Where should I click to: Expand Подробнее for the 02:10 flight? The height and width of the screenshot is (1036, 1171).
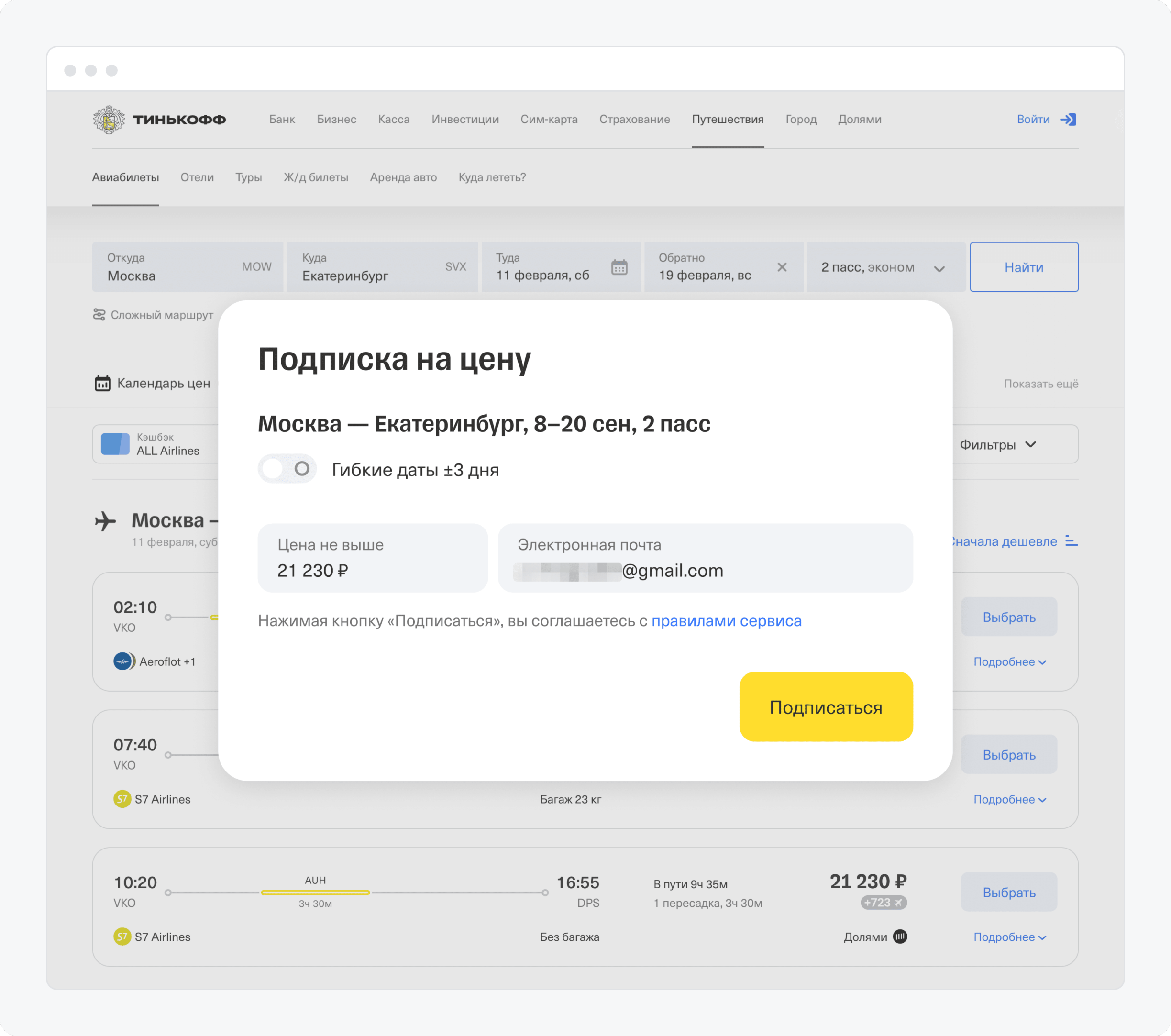tap(1010, 661)
